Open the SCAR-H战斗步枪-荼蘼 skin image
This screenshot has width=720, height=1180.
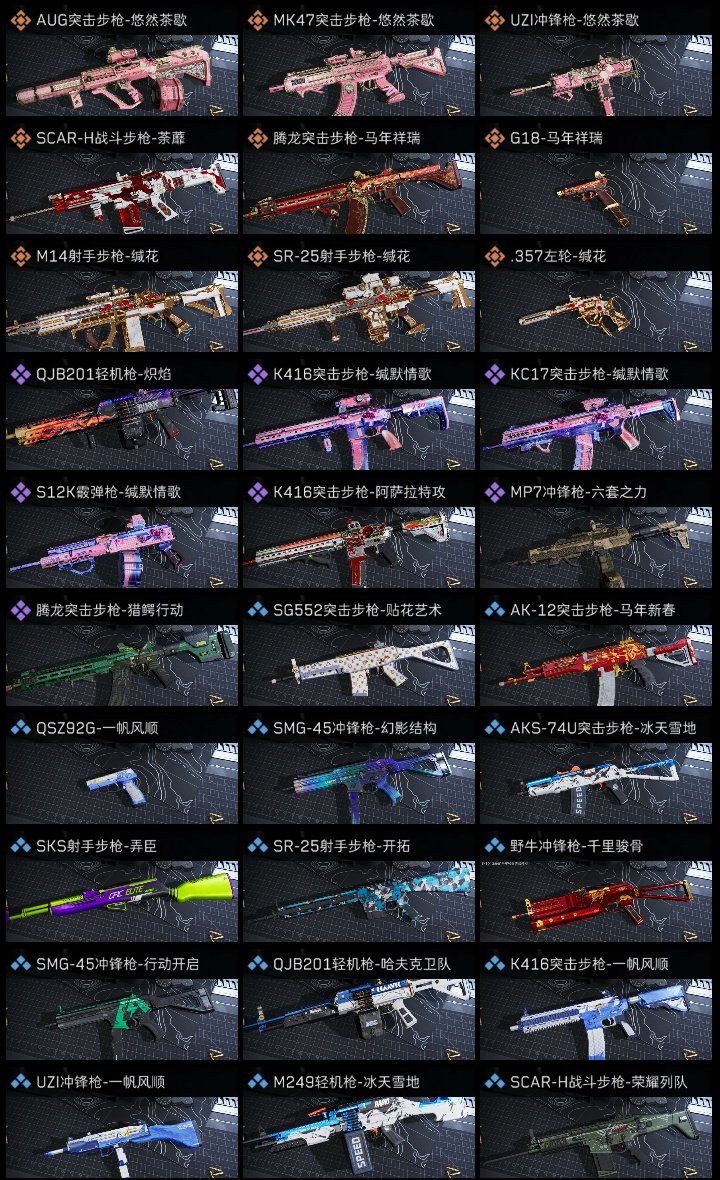122,193
